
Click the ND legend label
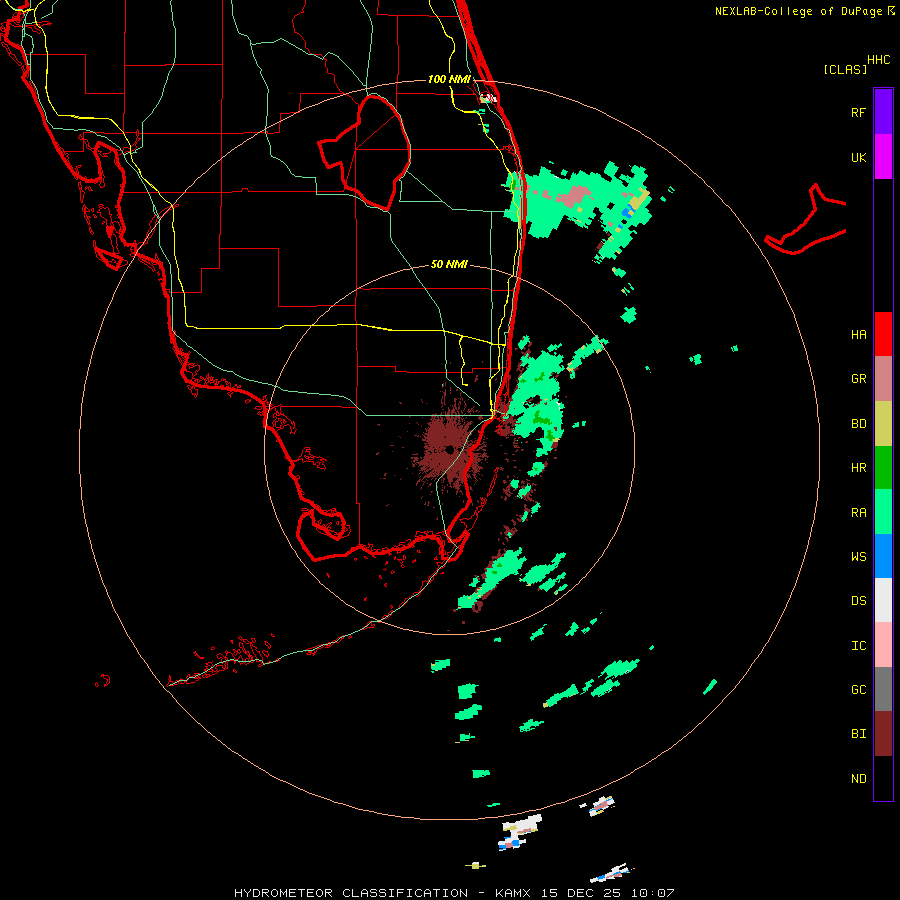(858, 779)
